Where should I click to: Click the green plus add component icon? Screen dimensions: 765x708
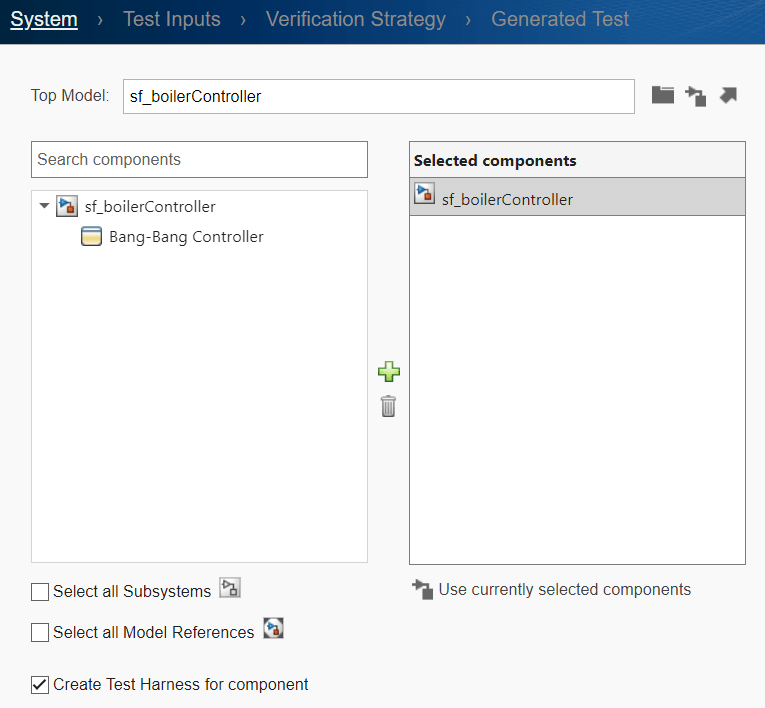pos(389,372)
